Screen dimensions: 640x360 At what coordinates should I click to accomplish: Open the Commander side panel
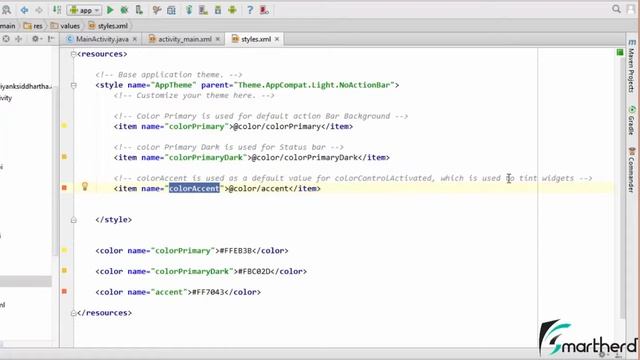[631, 170]
